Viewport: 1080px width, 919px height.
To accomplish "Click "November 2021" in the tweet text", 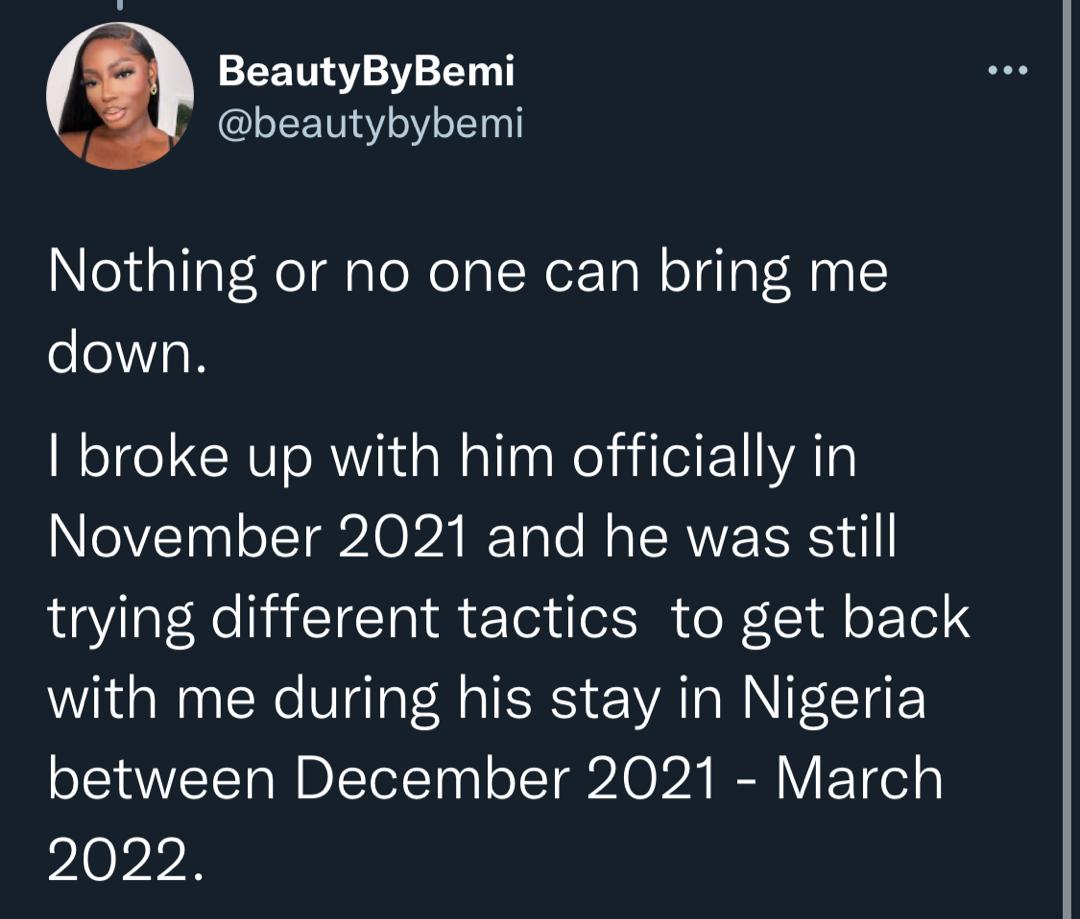I will pyautogui.click(x=257, y=539).
